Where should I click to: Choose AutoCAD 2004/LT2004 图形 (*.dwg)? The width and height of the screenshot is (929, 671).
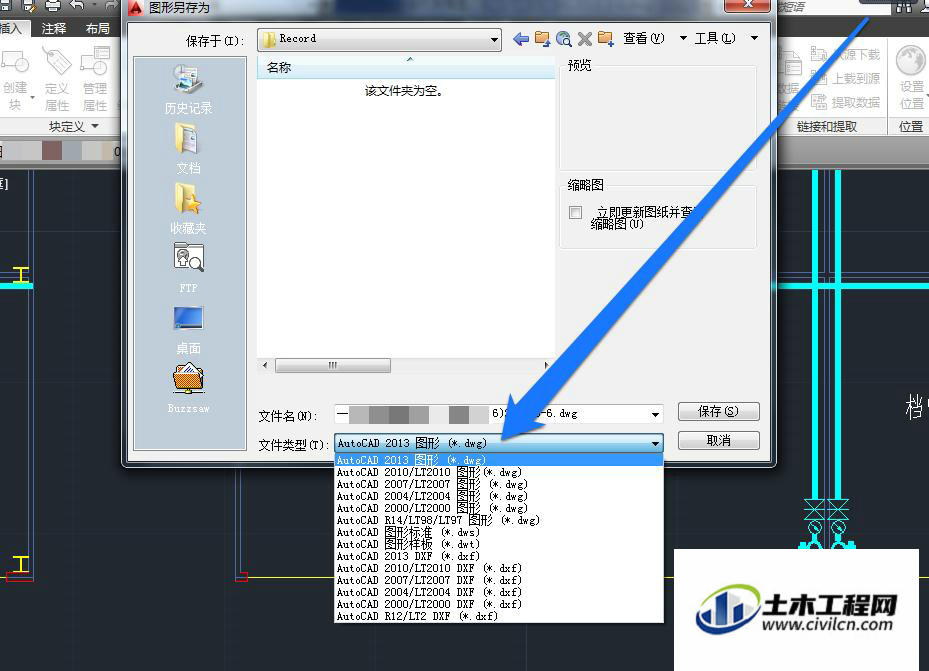(499, 496)
